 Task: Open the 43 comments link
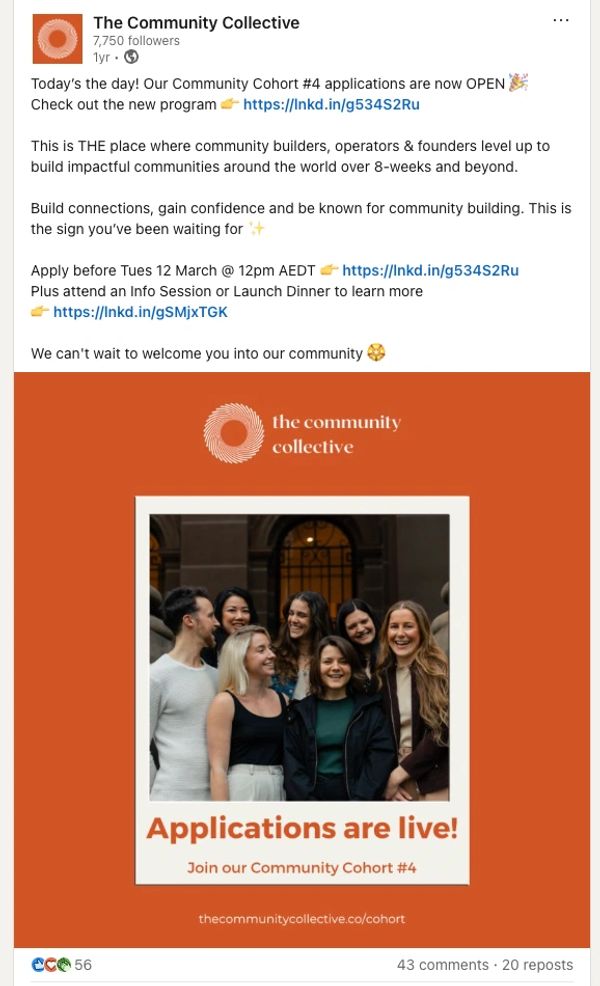click(442, 965)
